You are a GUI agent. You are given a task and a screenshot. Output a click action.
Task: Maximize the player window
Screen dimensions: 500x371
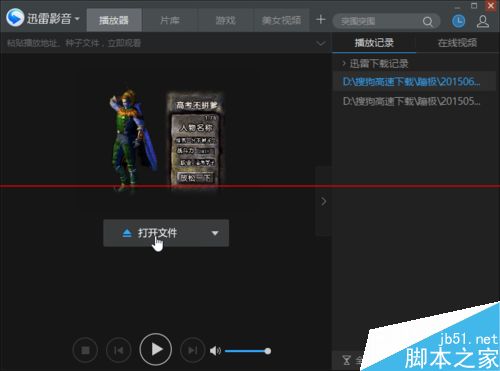(474, 6)
